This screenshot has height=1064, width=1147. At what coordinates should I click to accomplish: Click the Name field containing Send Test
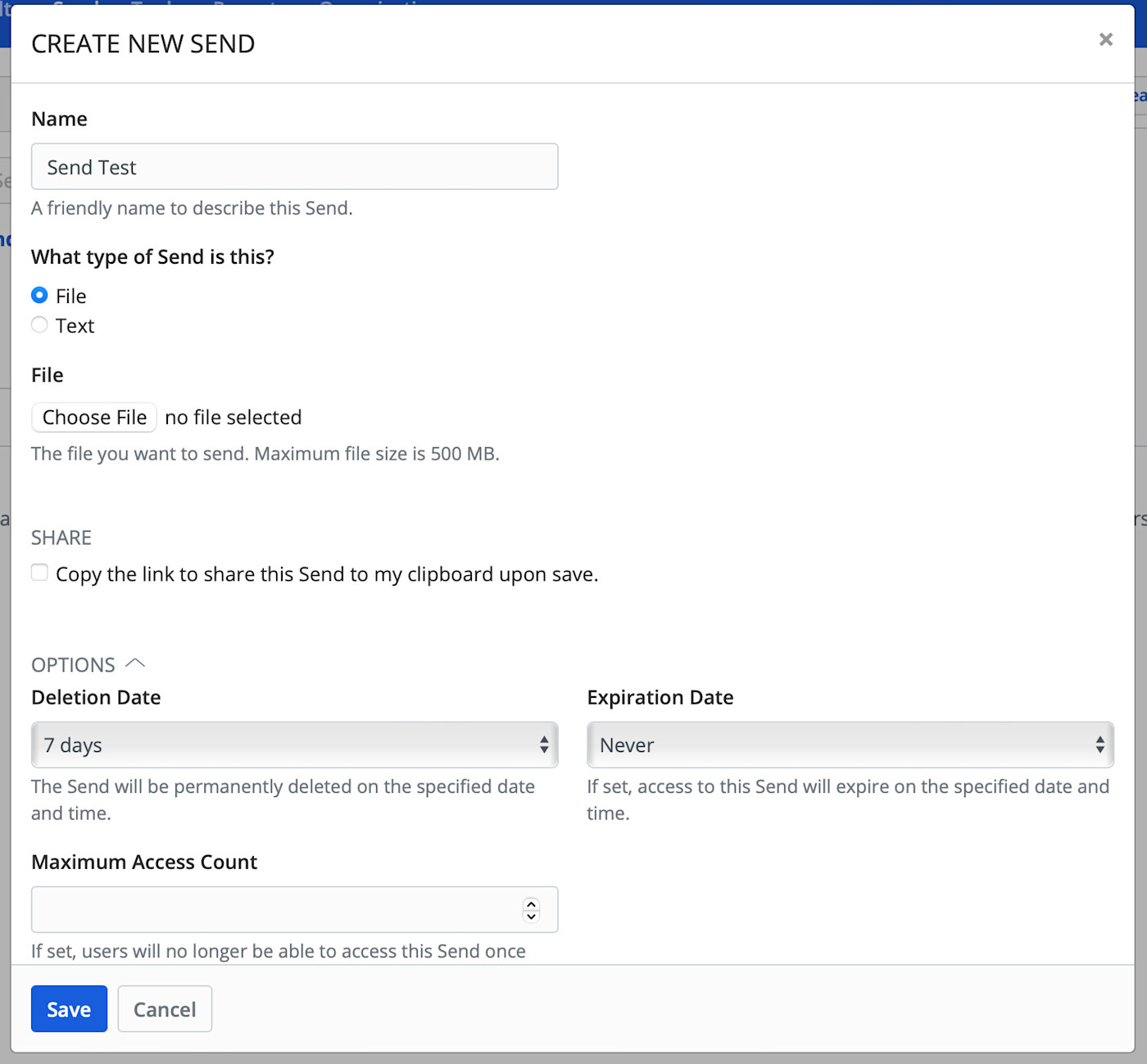(x=295, y=166)
